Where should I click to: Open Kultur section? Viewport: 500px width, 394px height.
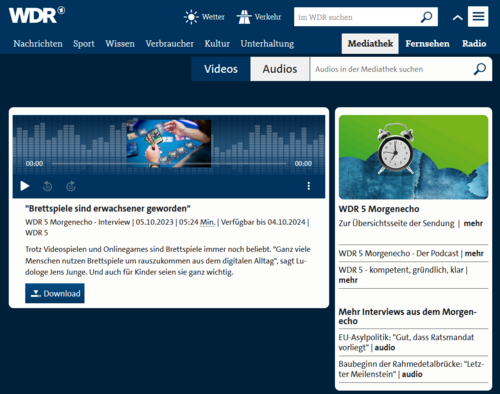tap(217, 44)
